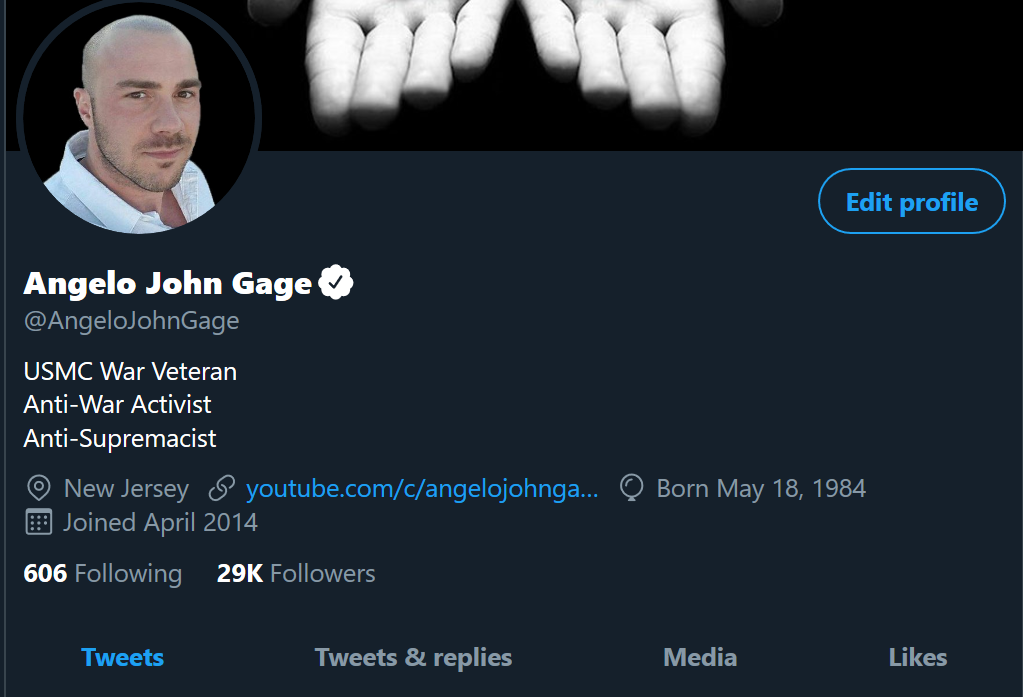1023x697 pixels.
Task: Click the calendar icon beside Joined date
Action: pos(38,522)
